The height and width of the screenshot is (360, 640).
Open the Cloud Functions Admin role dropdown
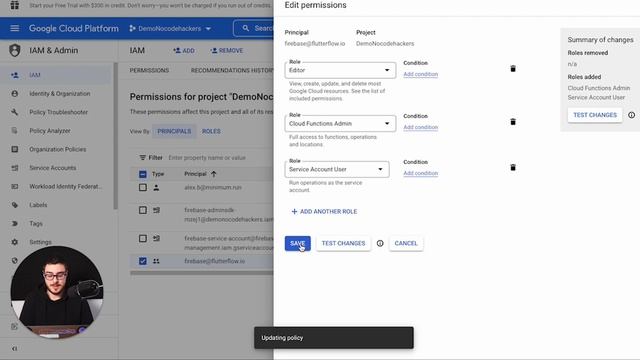click(x=340, y=123)
